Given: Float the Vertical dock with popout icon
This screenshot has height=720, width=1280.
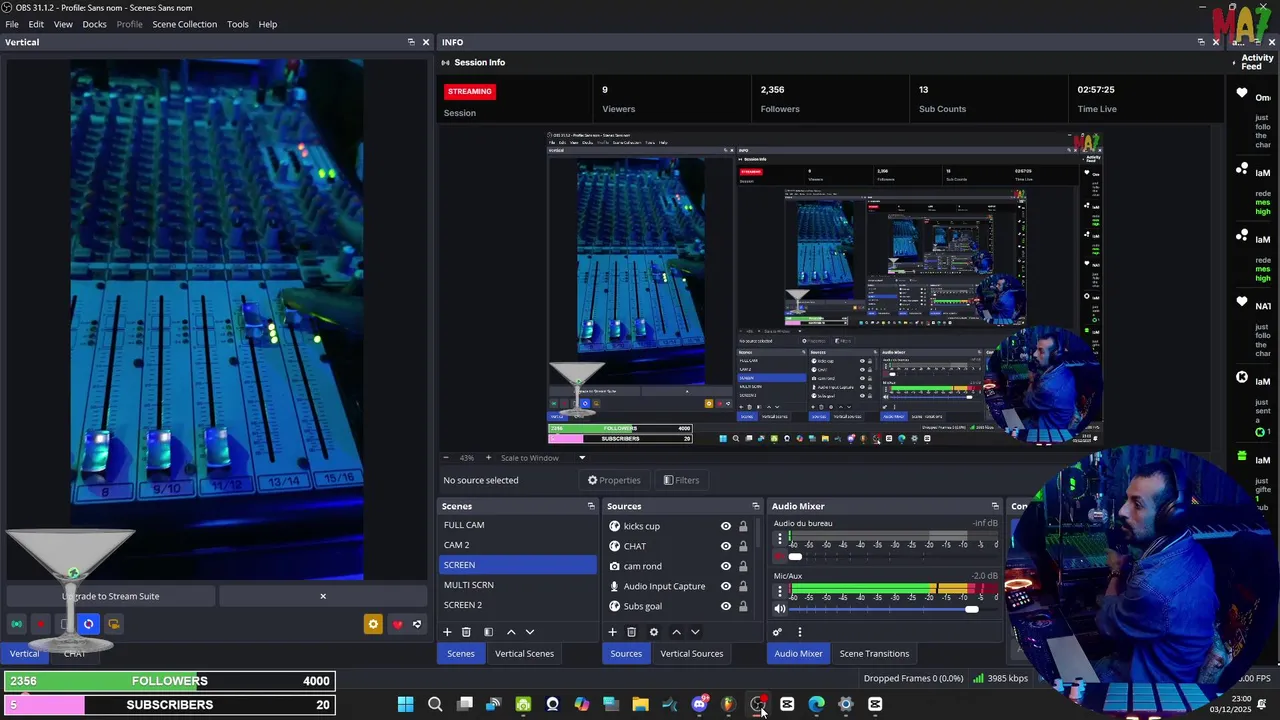Looking at the screenshot, I should 411,42.
